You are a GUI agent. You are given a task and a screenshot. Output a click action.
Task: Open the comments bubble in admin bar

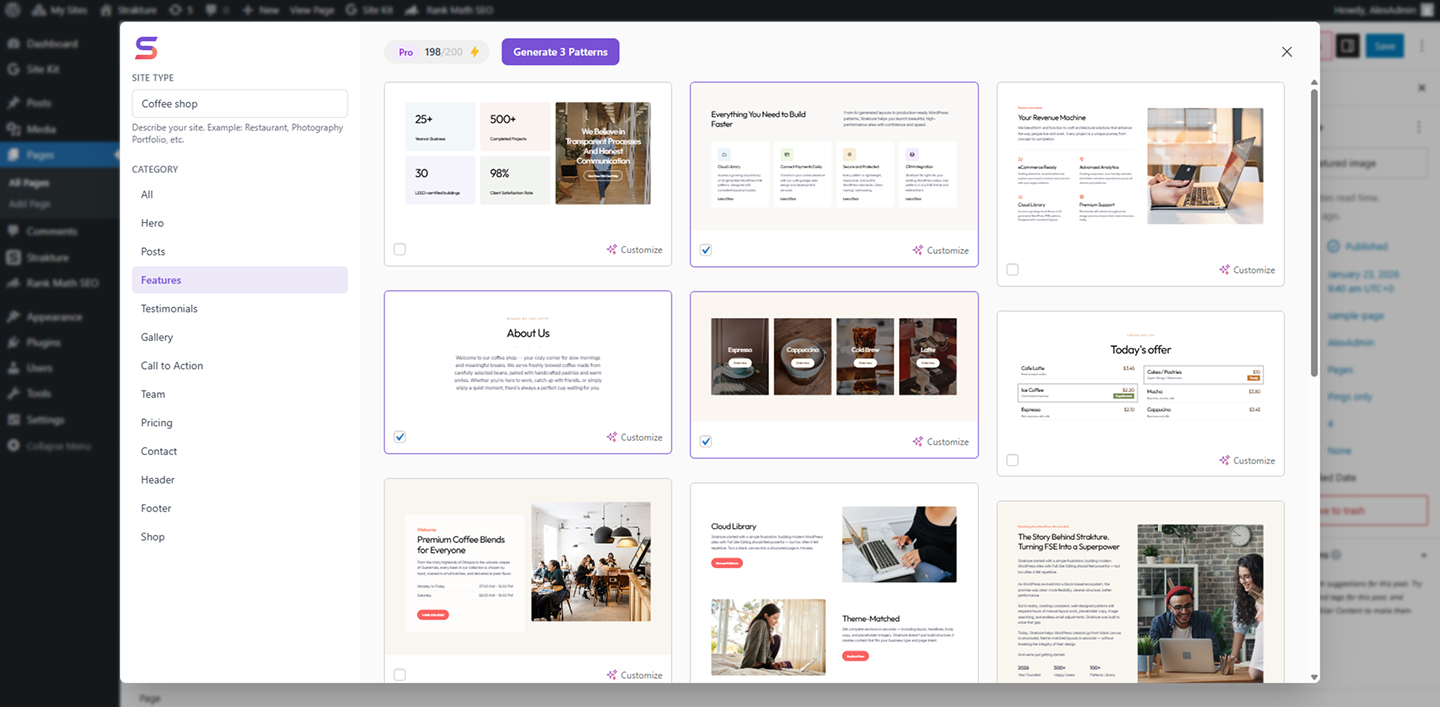click(x=216, y=9)
